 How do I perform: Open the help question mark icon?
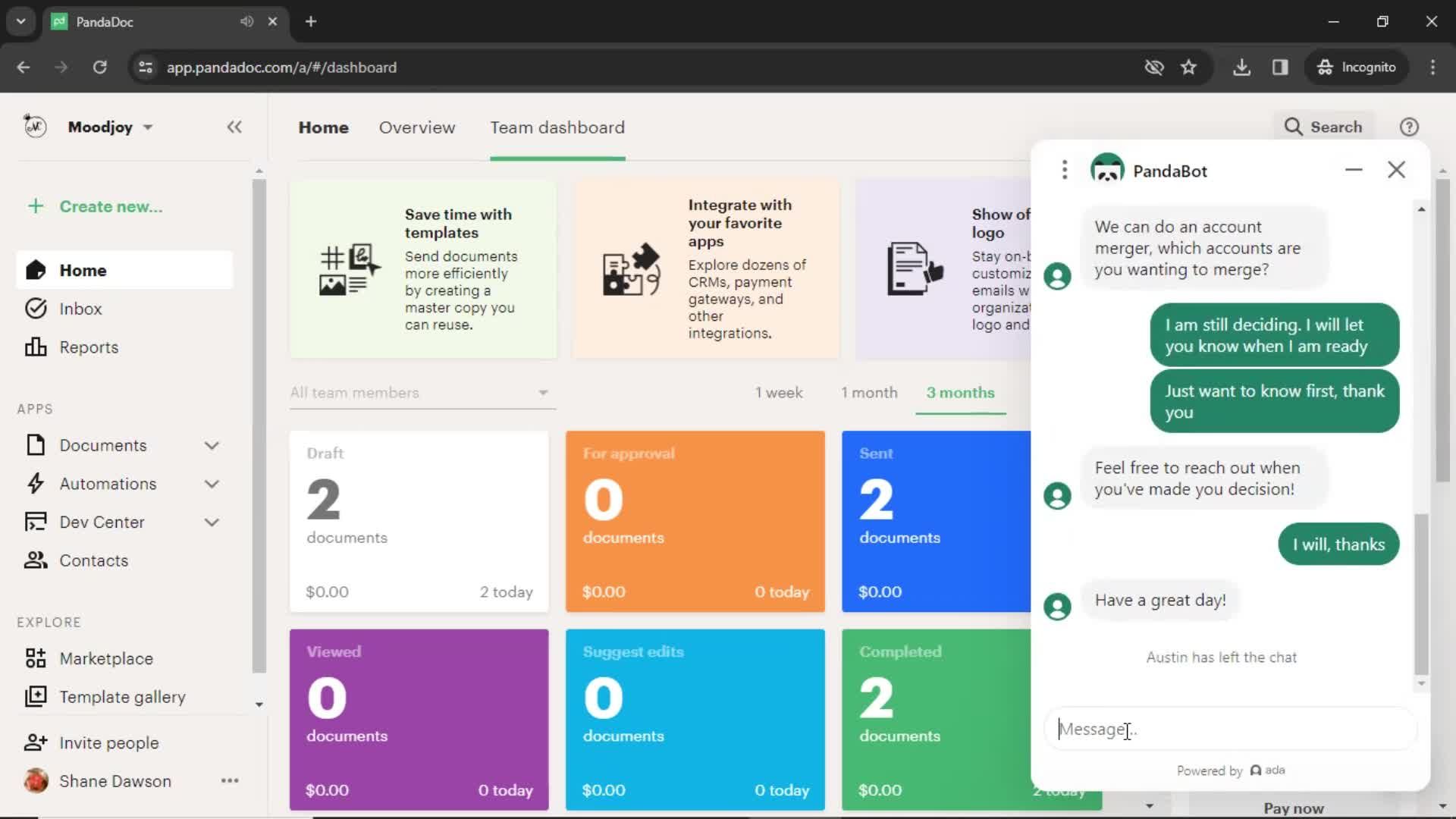coord(1409,127)
